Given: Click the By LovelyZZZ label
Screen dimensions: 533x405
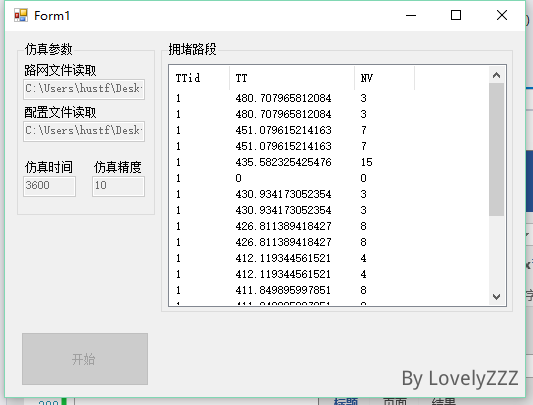Looking at the screenshot, I should click(x=460, y=378).
